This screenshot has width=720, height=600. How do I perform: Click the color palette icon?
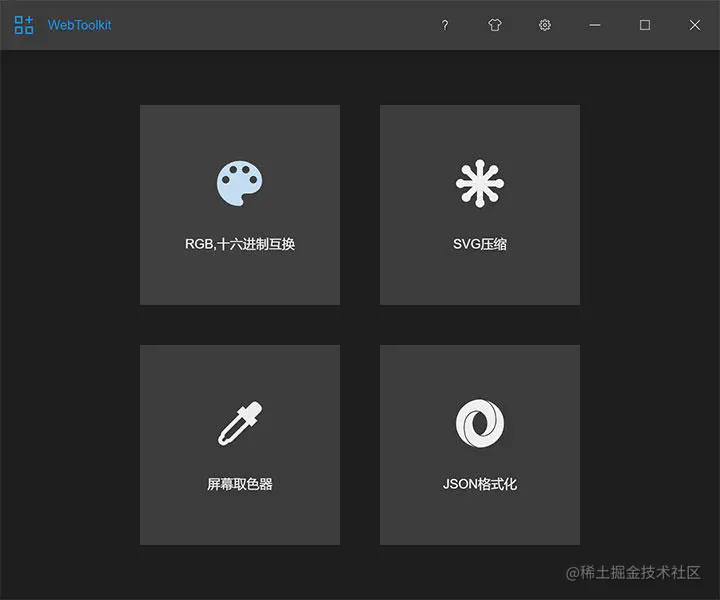point(240,183)
